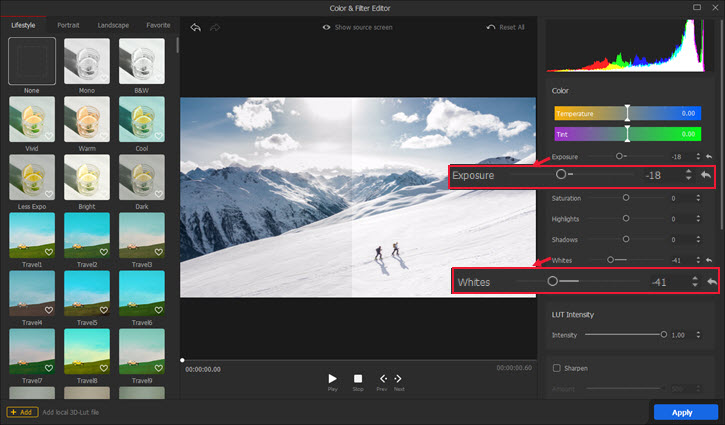Open the Landscape filter tab
725x425 pixels.
point(114,24)
